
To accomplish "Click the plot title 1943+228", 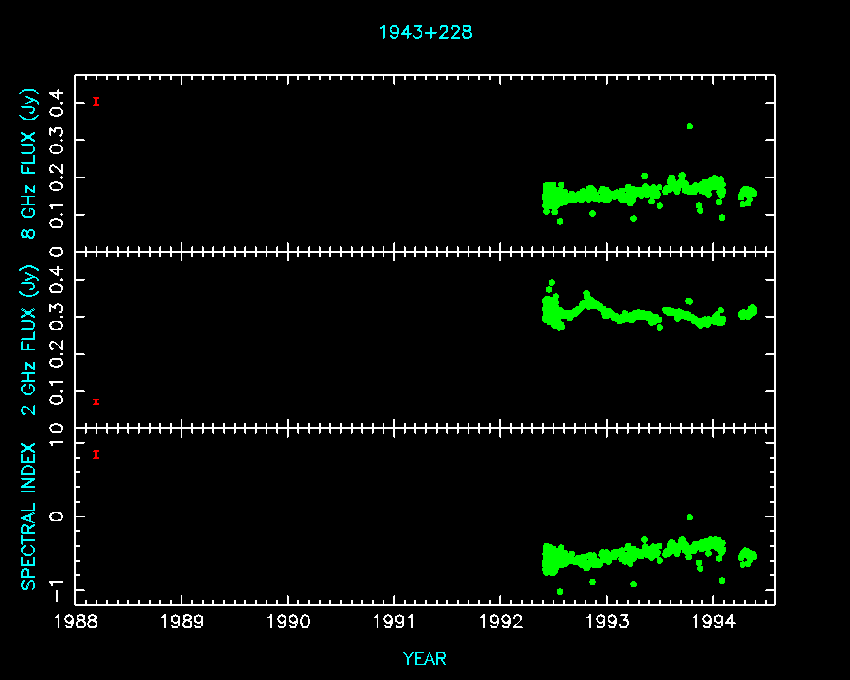I will (425, 32).
